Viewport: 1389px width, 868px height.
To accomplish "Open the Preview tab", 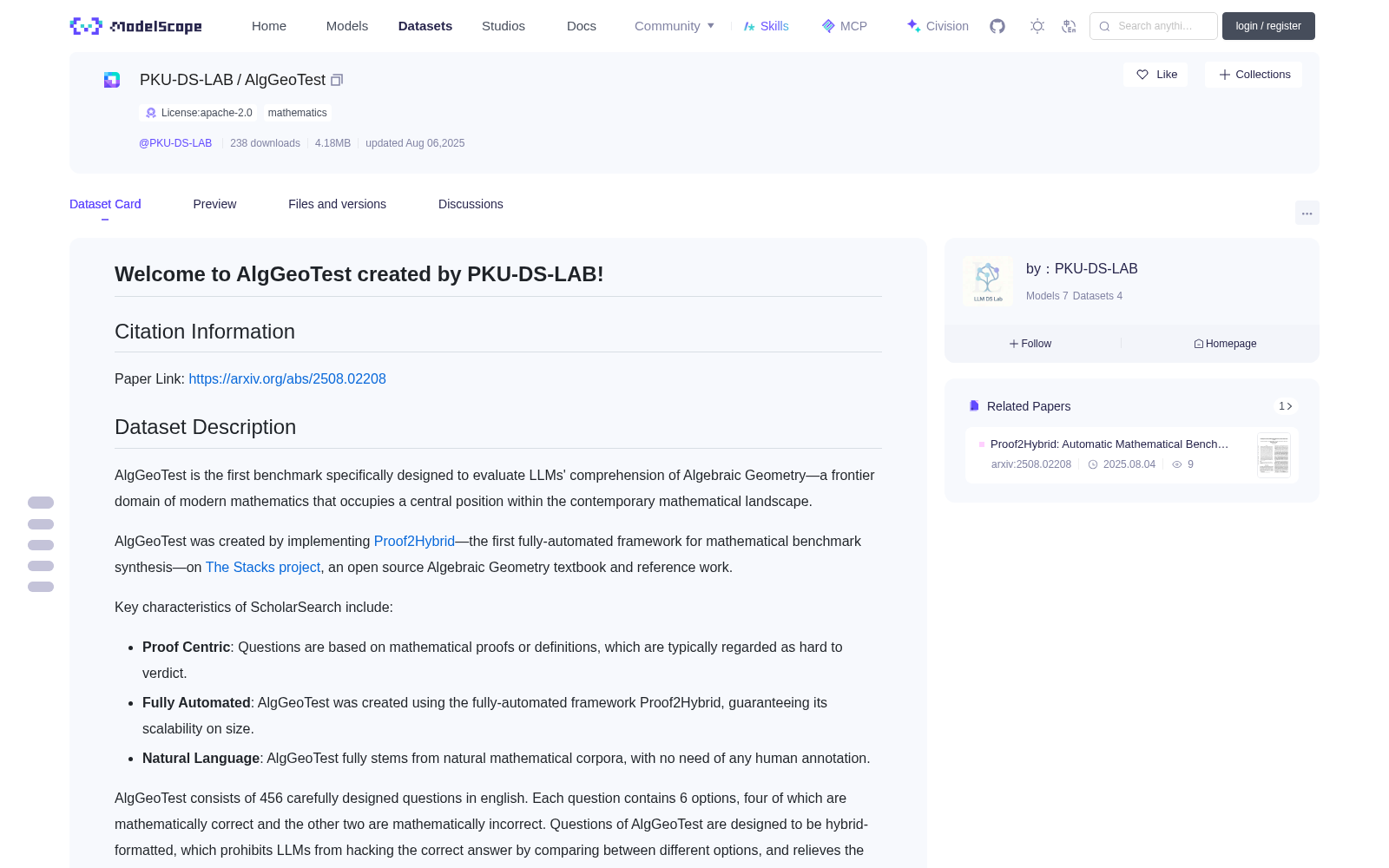I will [214, 204].
